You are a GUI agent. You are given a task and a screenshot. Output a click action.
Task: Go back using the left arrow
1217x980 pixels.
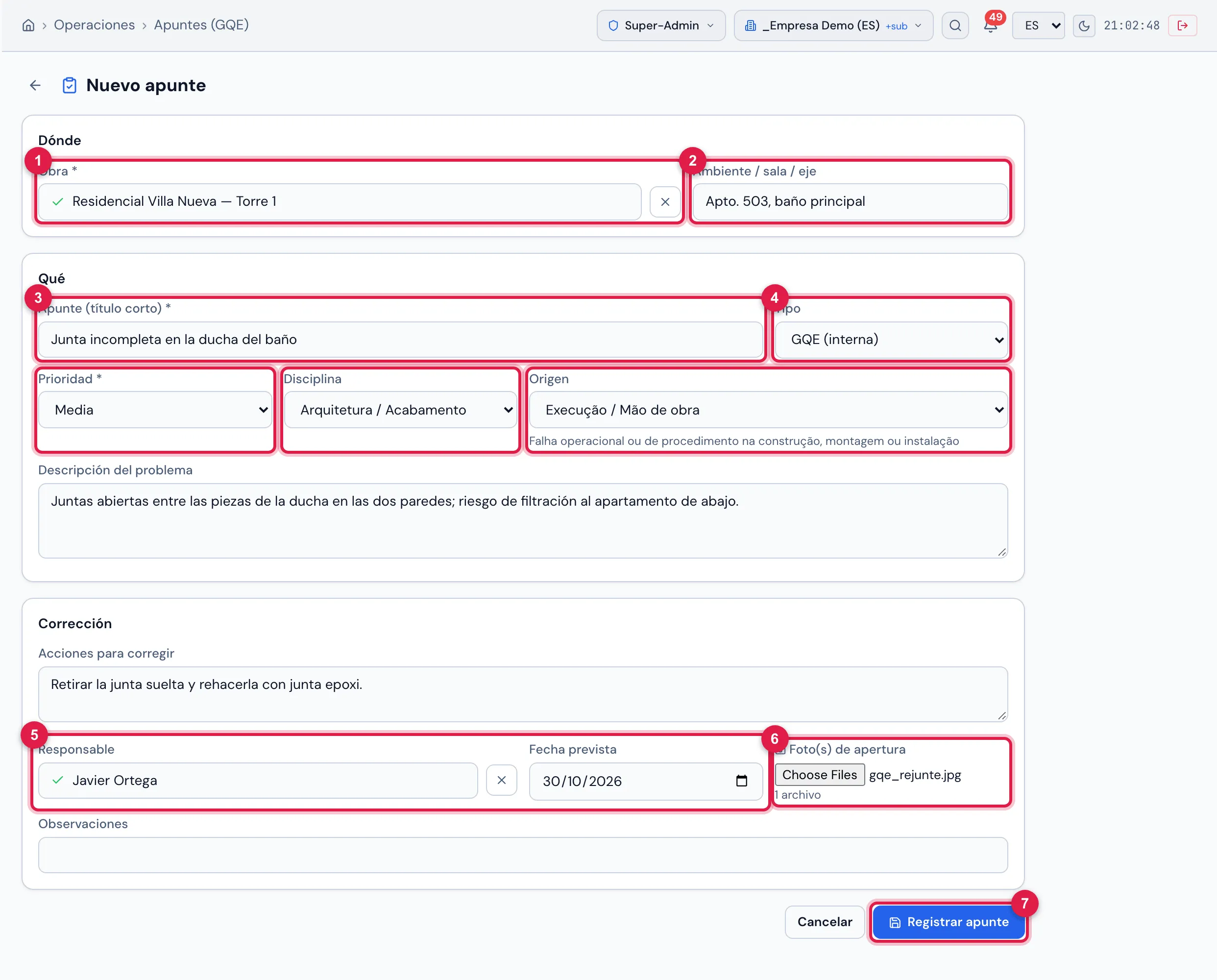[x=35, y=85]
